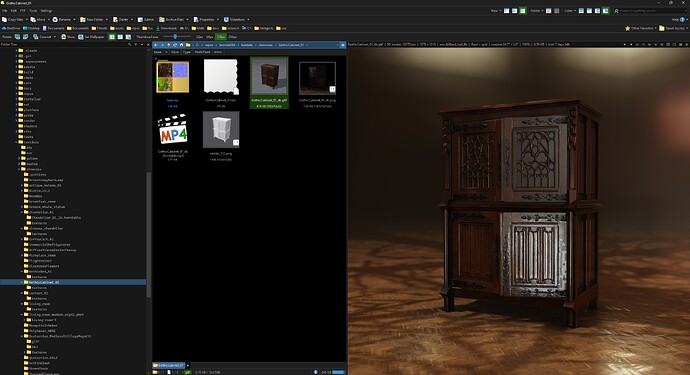
Task: Select the GothicCabinet_01 folder tab at bottom
Action: (169, 365)
